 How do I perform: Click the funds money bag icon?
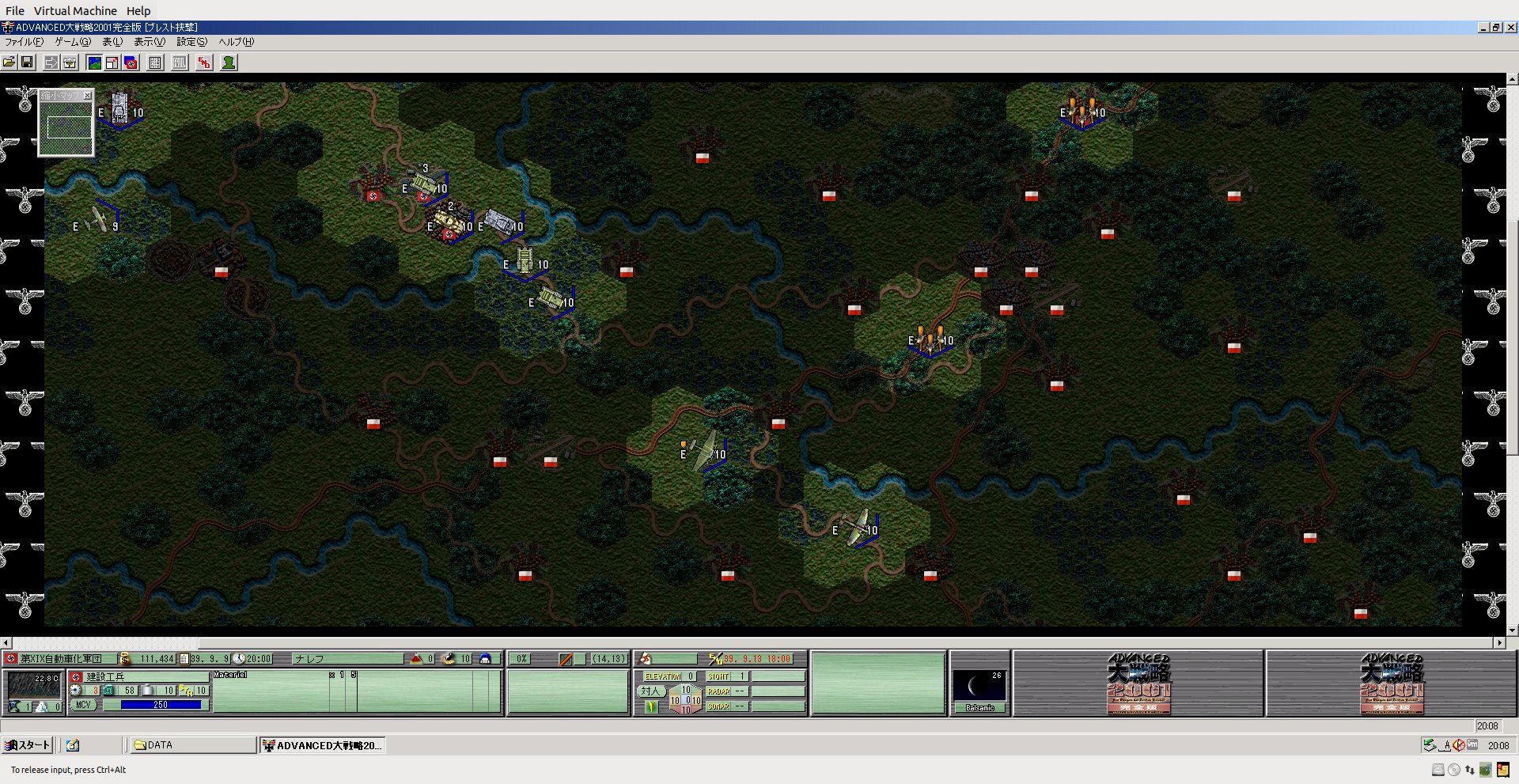[124, 658]
